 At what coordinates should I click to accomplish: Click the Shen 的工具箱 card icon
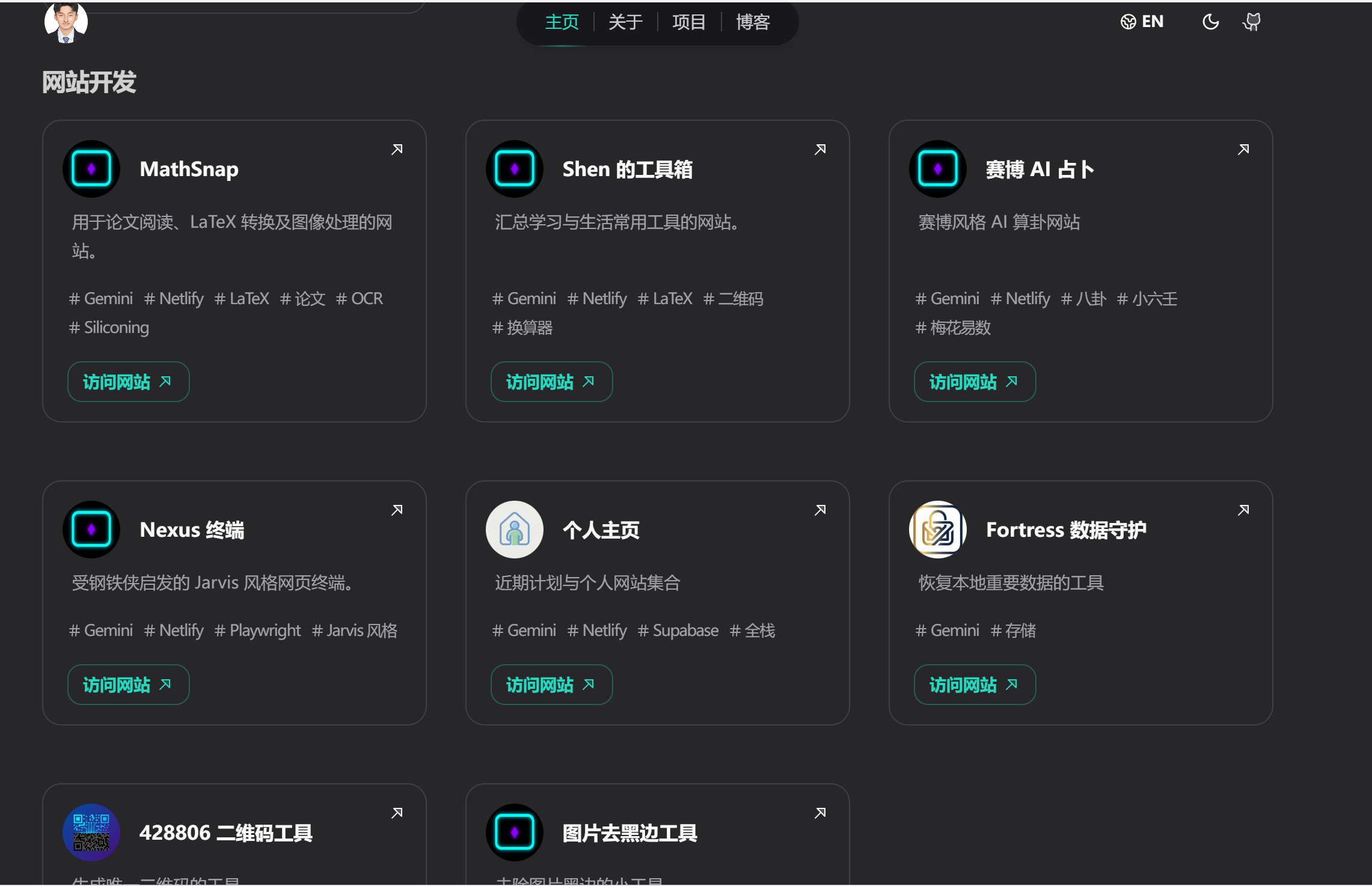pyautogui.click(x=514, y=168)
